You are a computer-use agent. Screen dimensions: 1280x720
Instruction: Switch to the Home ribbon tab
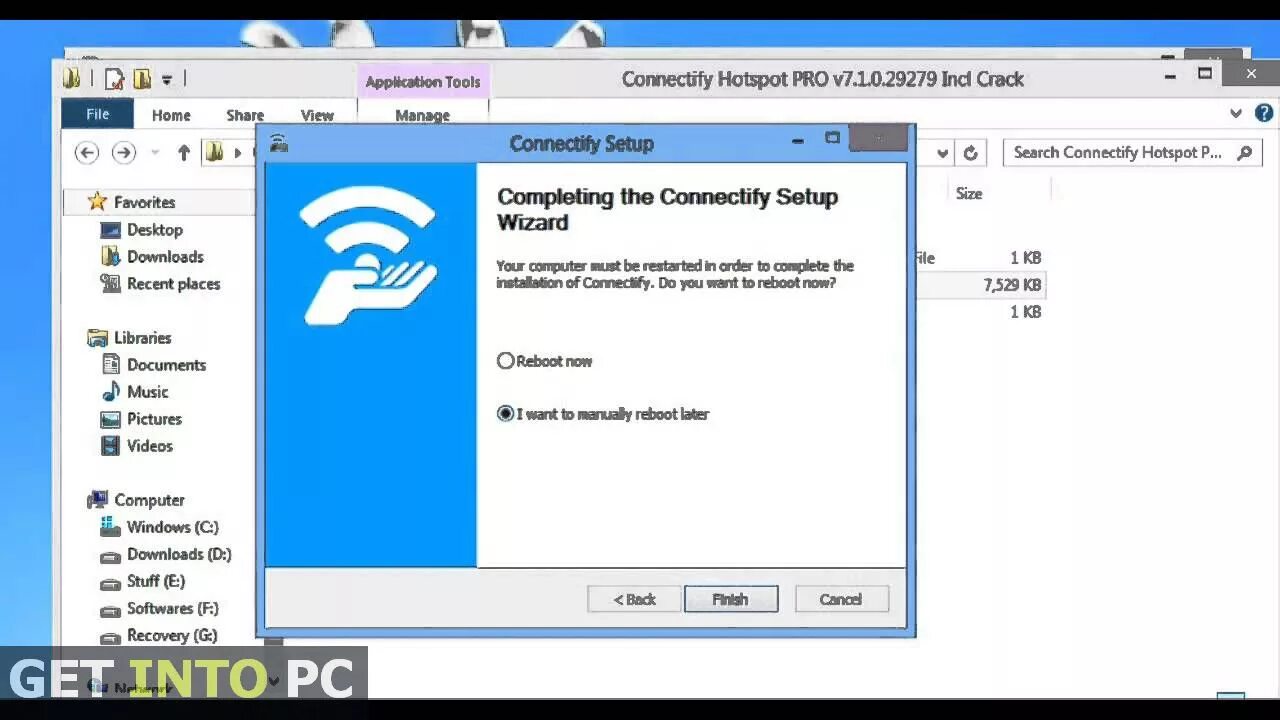point(171,115)
